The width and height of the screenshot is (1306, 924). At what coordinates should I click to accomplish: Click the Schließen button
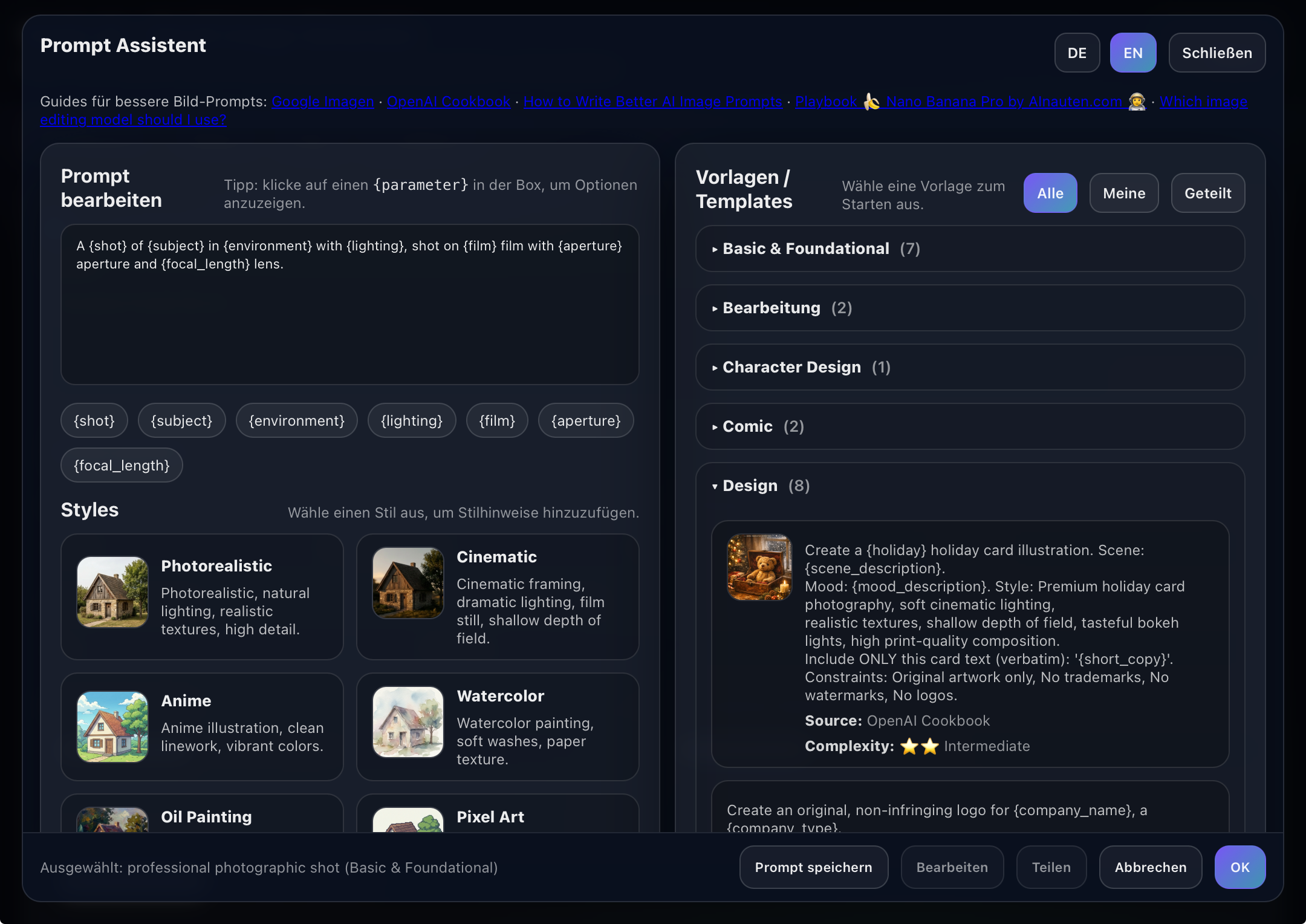pyautogui.click(x=1217, y=53)
